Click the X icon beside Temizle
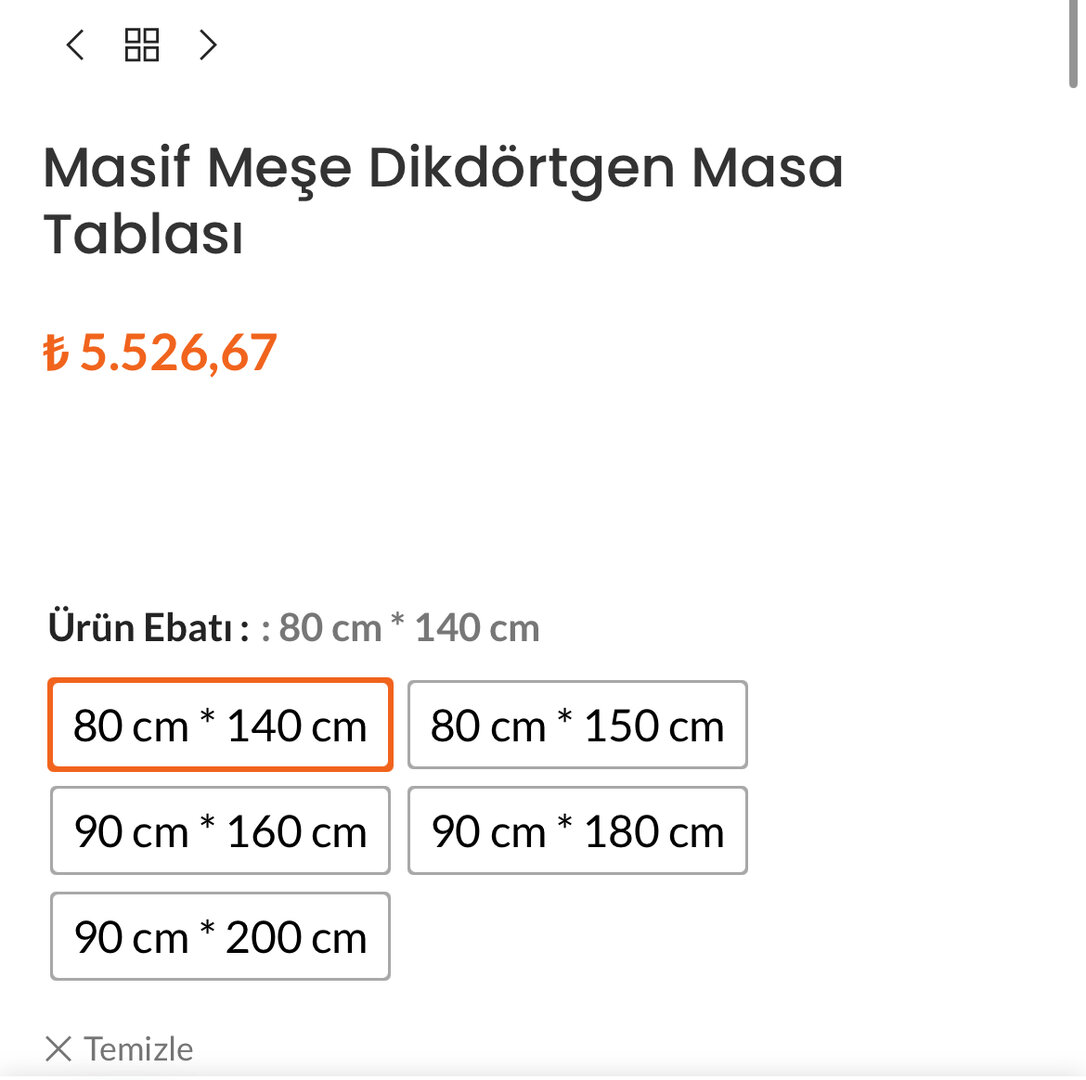The width and height of the screenshot is (1086, 1080). click(59, 1049)
